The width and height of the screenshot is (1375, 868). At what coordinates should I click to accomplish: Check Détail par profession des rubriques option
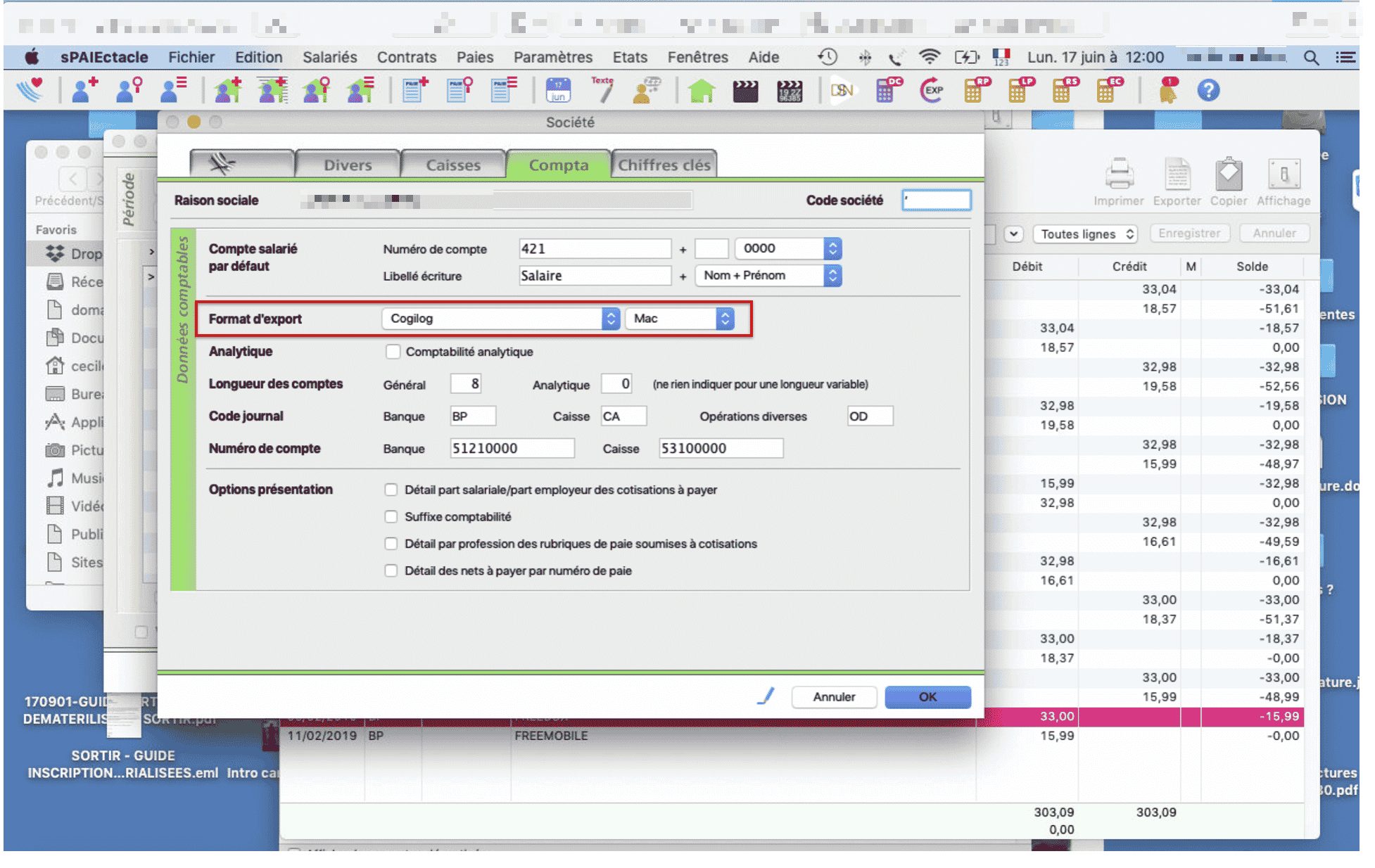391,543
